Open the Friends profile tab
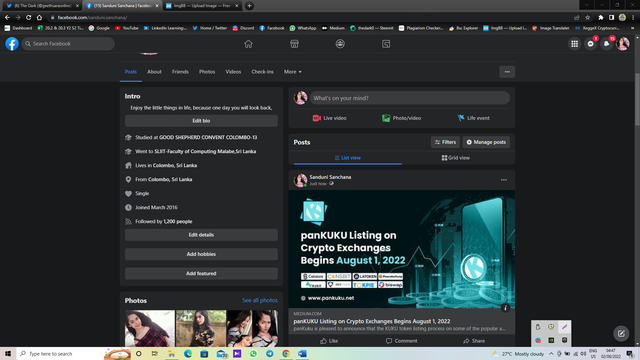Screen dimensions: 640x360 tap(180, 72)
